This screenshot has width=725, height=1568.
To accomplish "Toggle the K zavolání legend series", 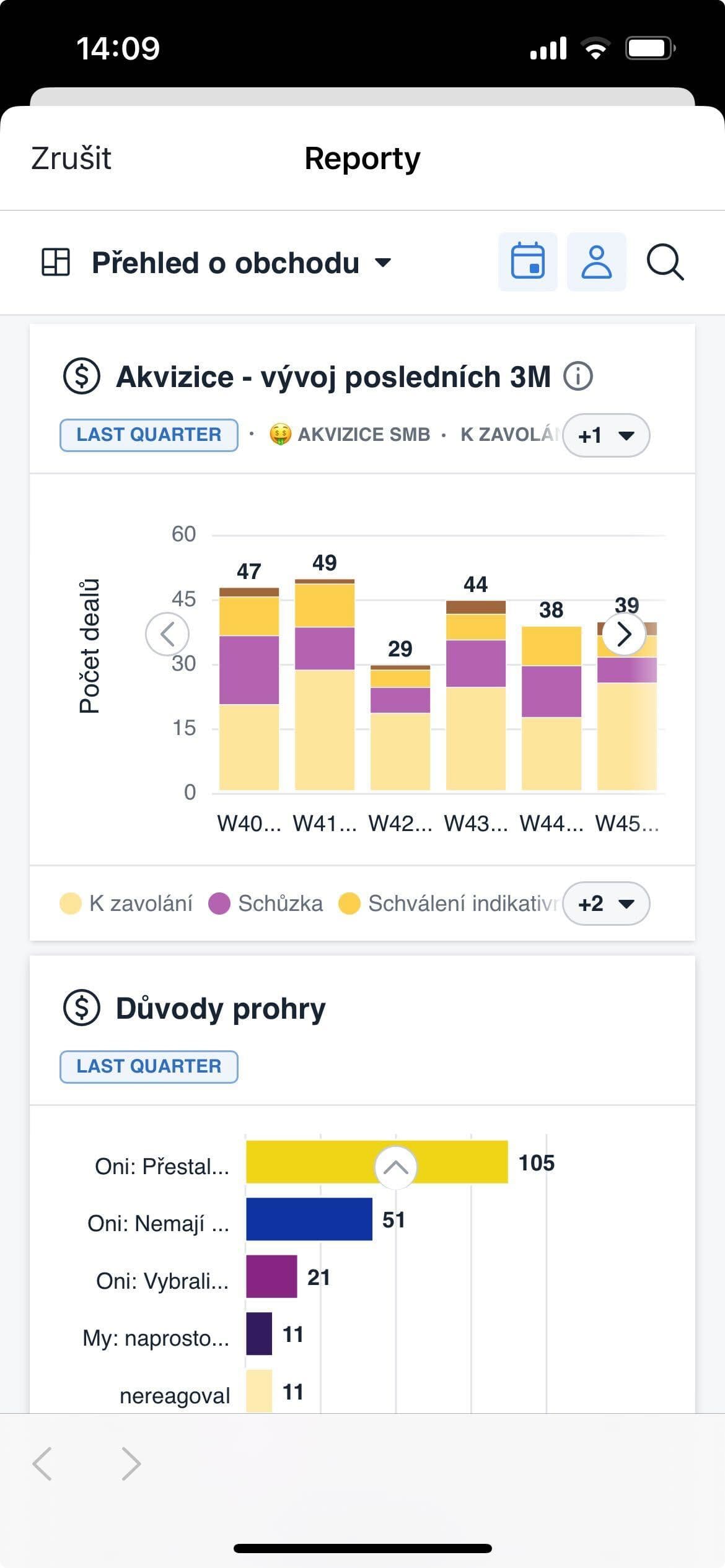I will tap(126, 904).
